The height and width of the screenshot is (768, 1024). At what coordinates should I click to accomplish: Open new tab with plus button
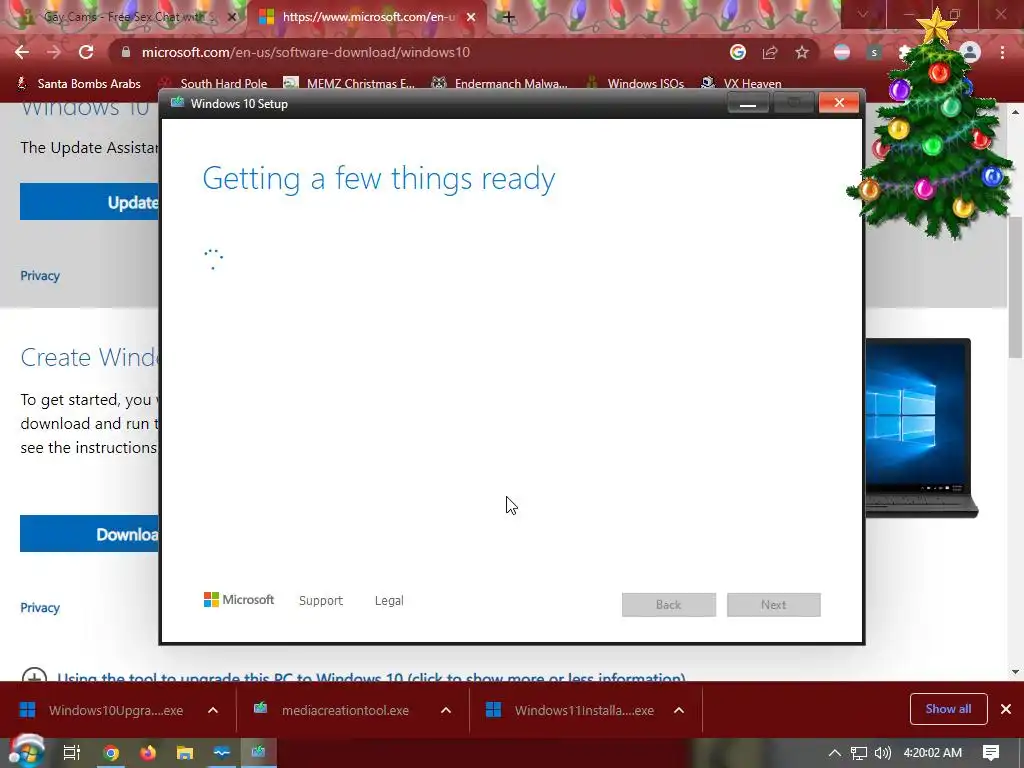pos(508,17)
